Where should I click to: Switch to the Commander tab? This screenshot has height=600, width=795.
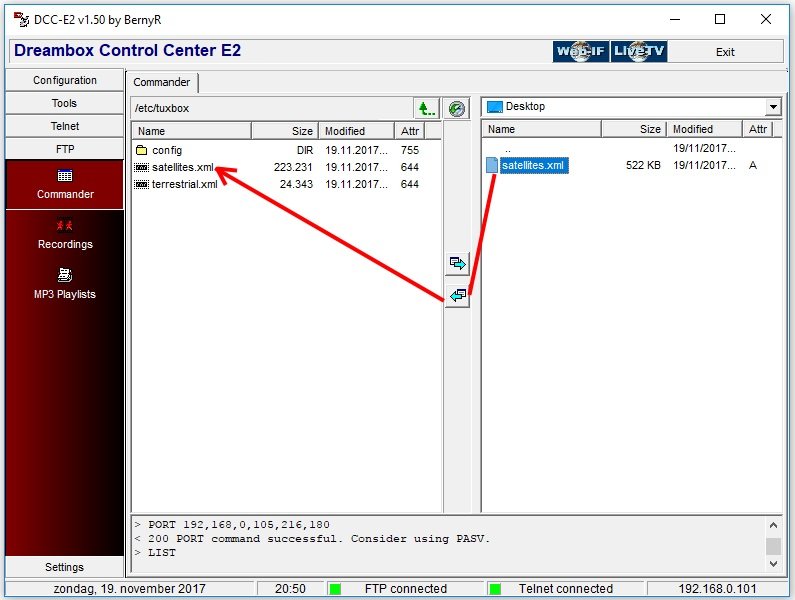point(162,82)
